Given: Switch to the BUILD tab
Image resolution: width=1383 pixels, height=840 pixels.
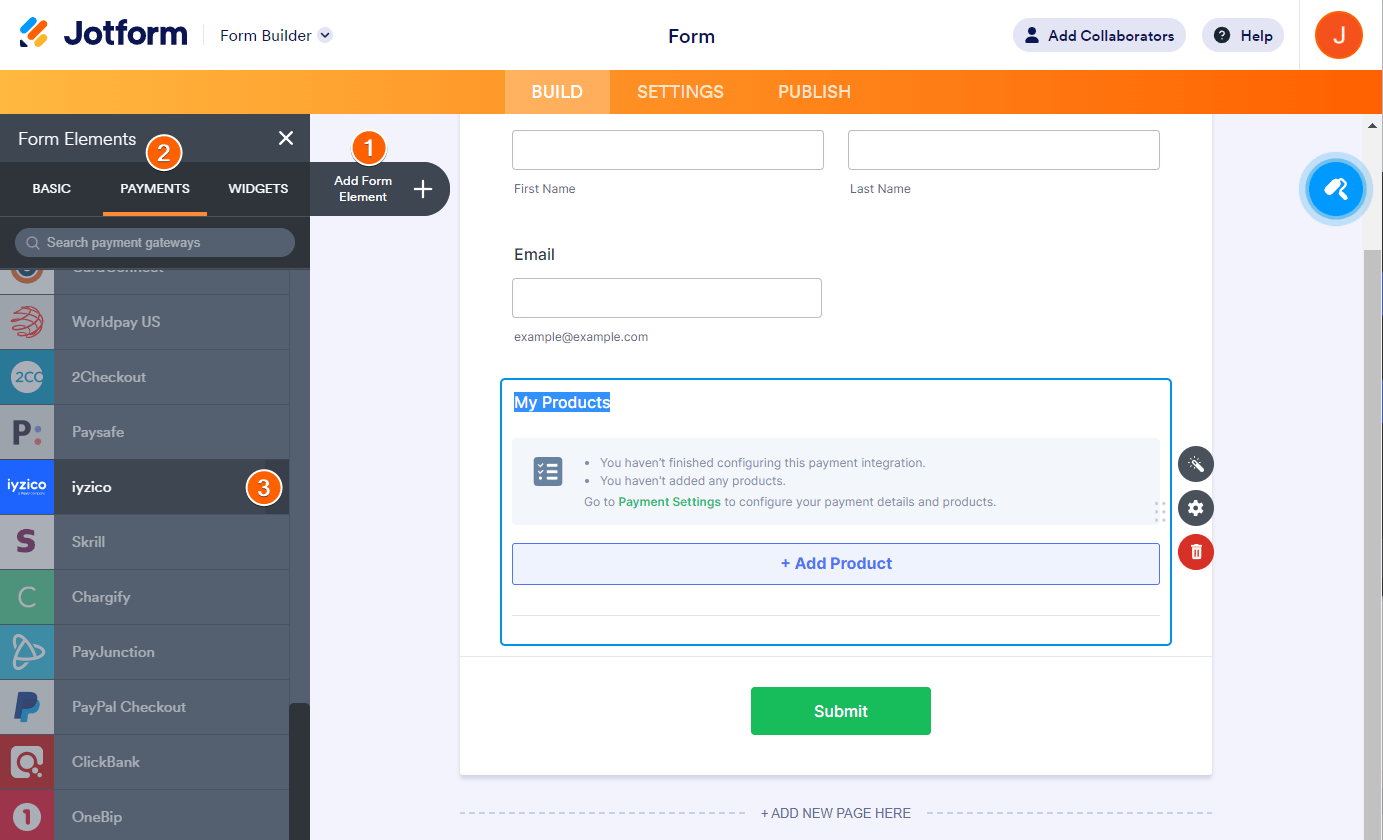Looking at the screenshot, I should pyautogui.click(x=557, y=92).
